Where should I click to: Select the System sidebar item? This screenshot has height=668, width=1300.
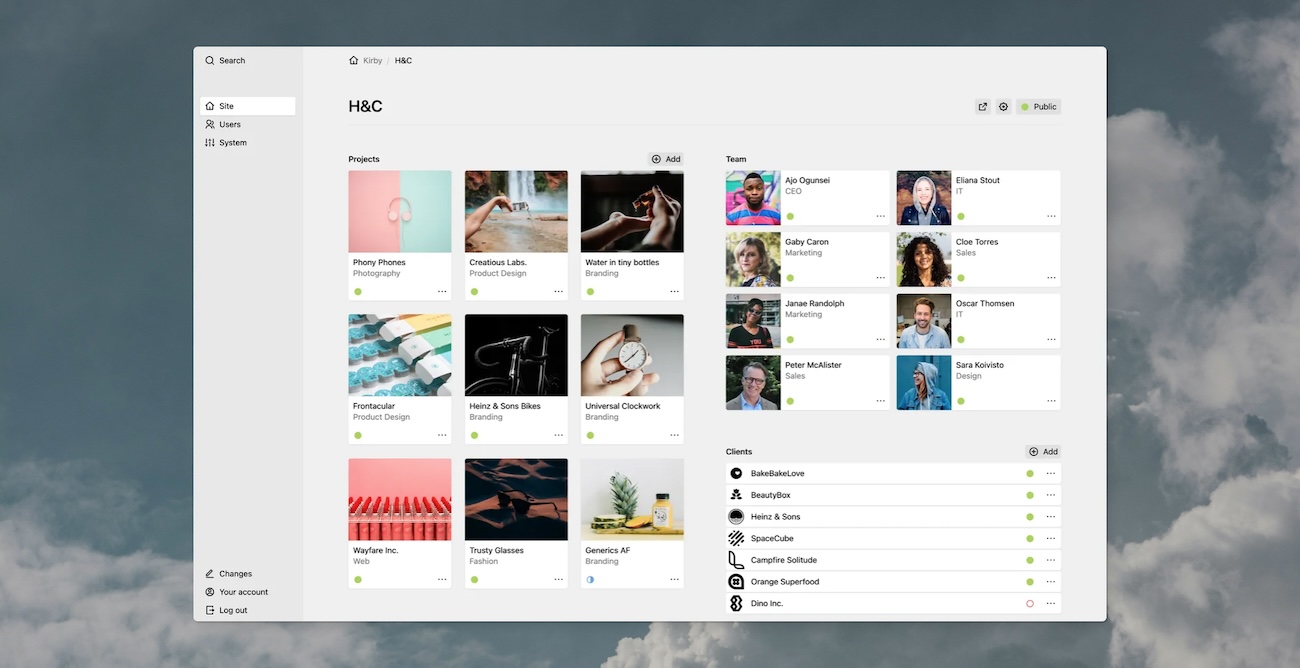(x=232, y=143)
